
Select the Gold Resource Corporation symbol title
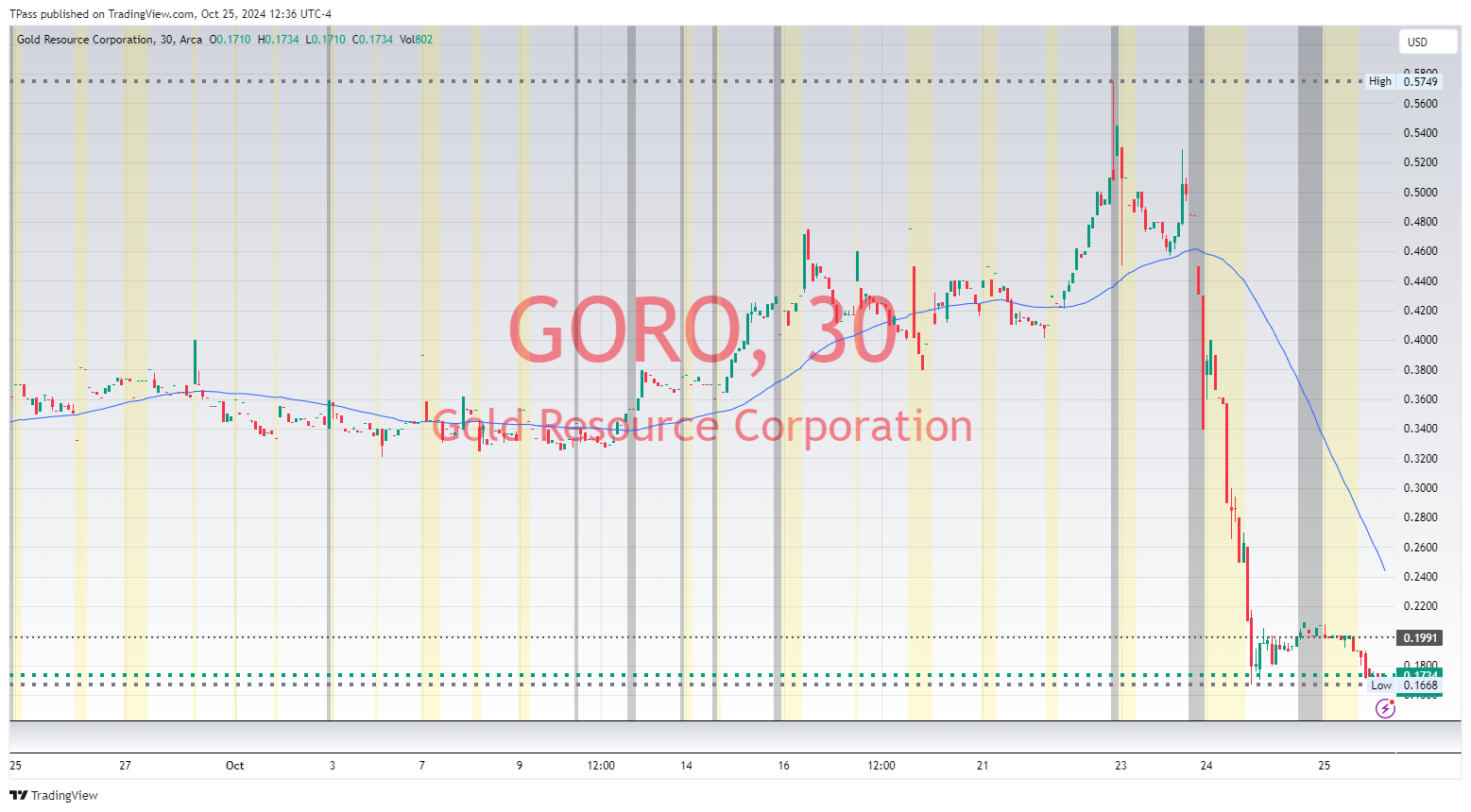pos(110,40)
